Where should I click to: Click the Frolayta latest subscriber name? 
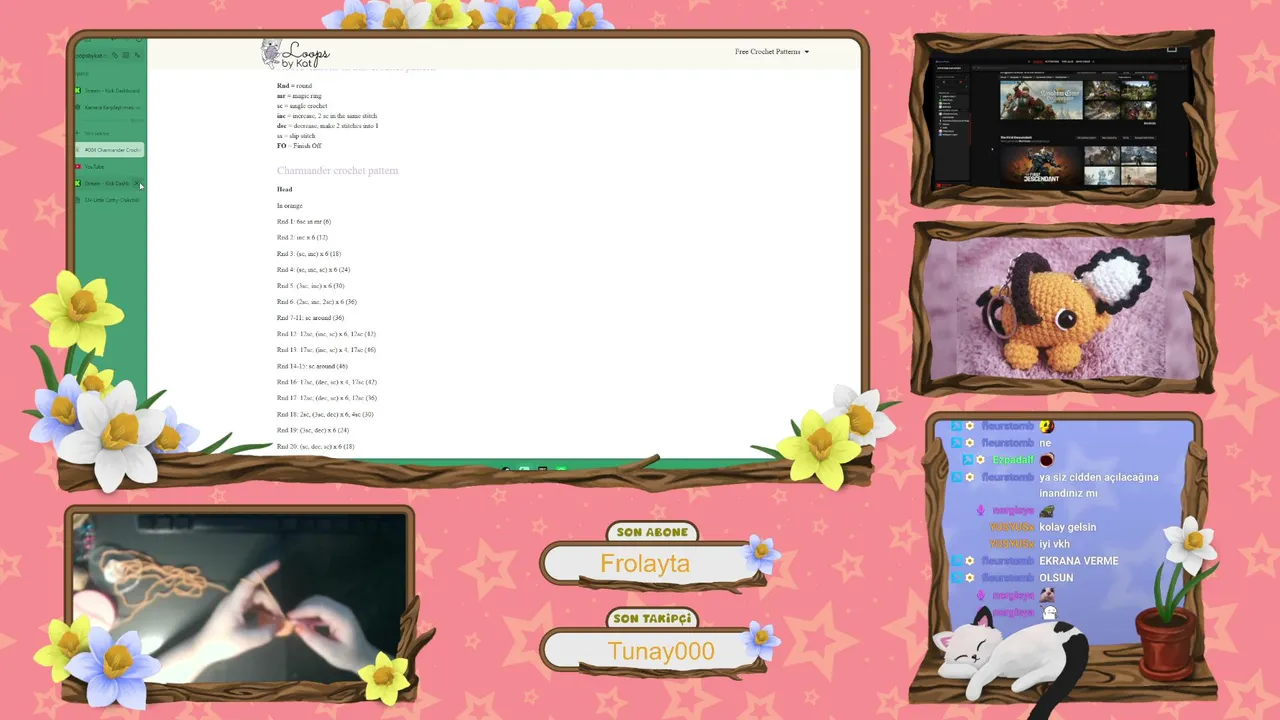pyautogui.click(x=645, y=564)
